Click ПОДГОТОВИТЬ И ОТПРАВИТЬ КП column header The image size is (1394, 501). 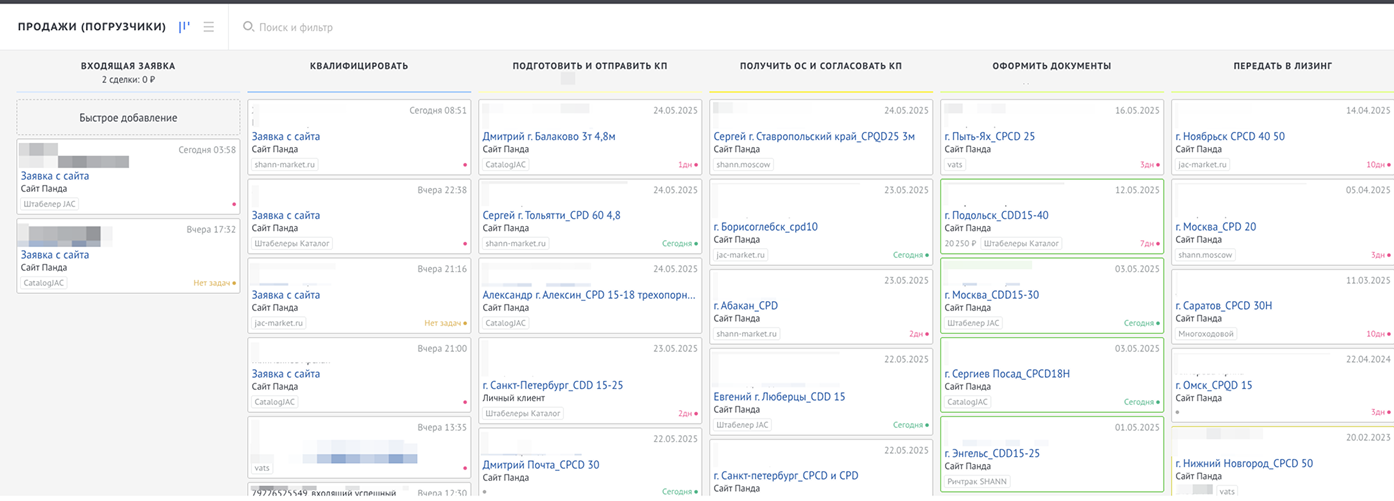pos(590,66)
